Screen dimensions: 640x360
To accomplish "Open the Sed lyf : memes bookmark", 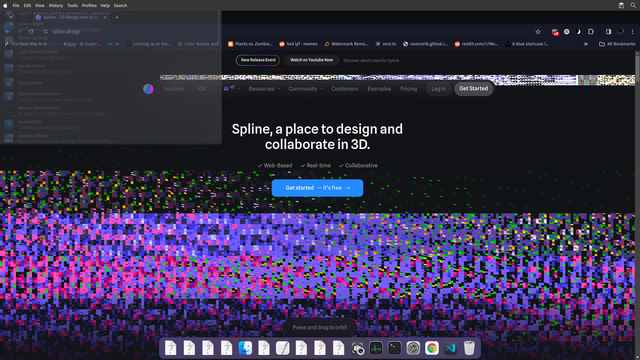I will (298, 44).
